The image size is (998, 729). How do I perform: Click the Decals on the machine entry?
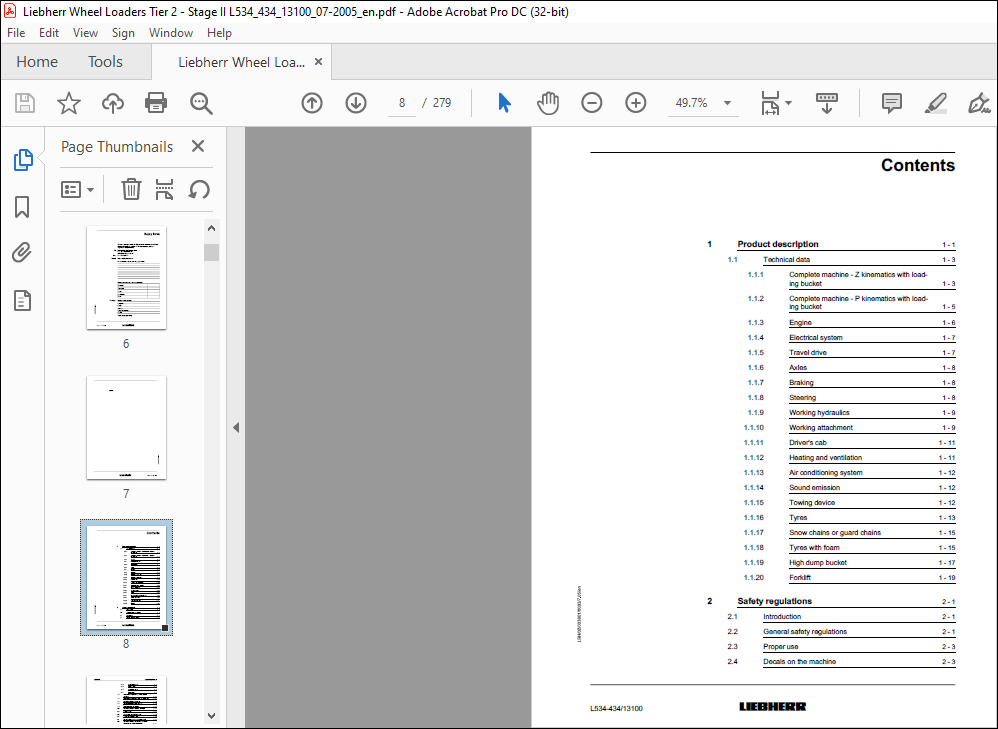799,662
